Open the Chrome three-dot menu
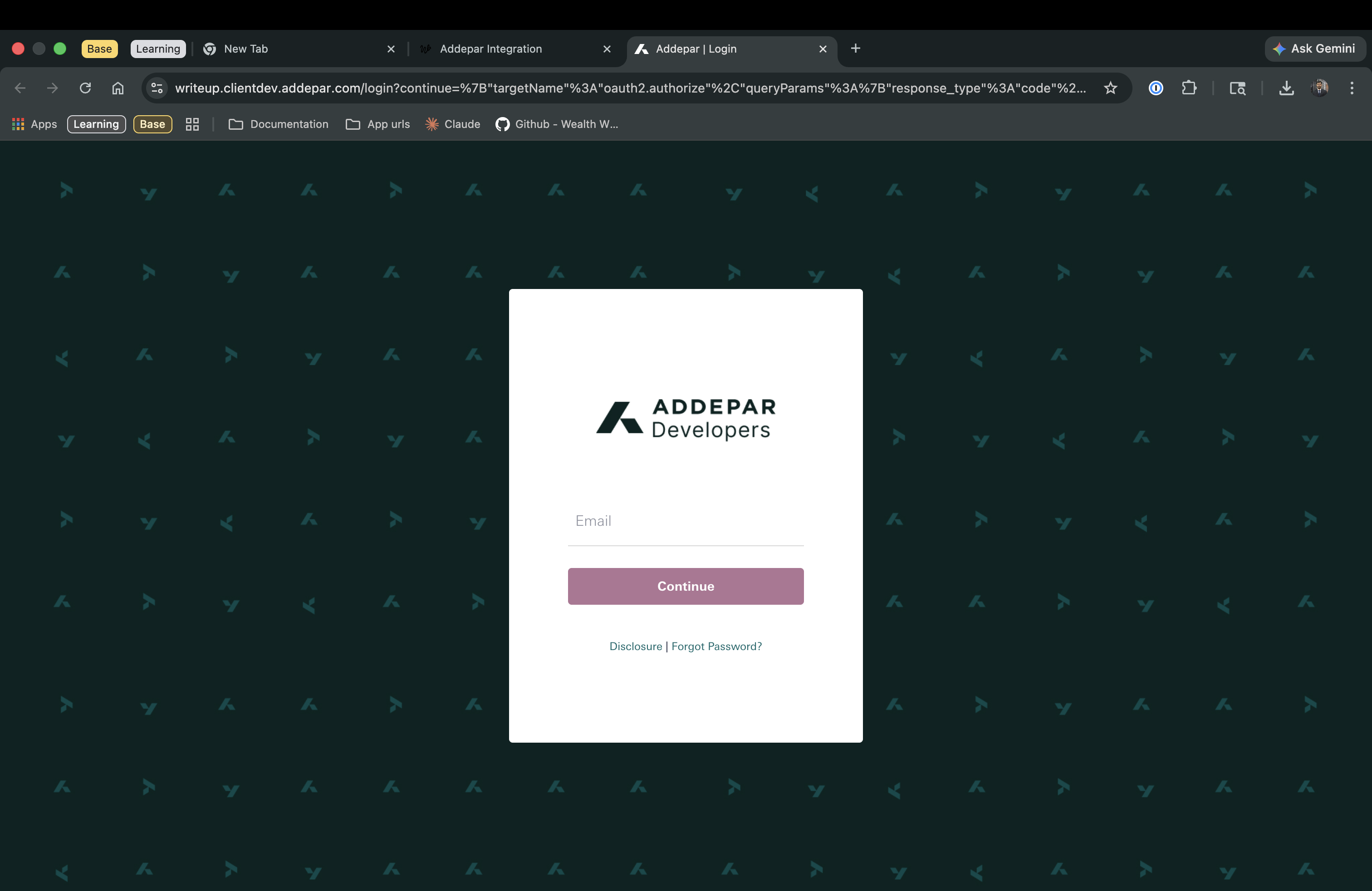Viewport: 1372px width, 891px height. tap(1351, 88)
